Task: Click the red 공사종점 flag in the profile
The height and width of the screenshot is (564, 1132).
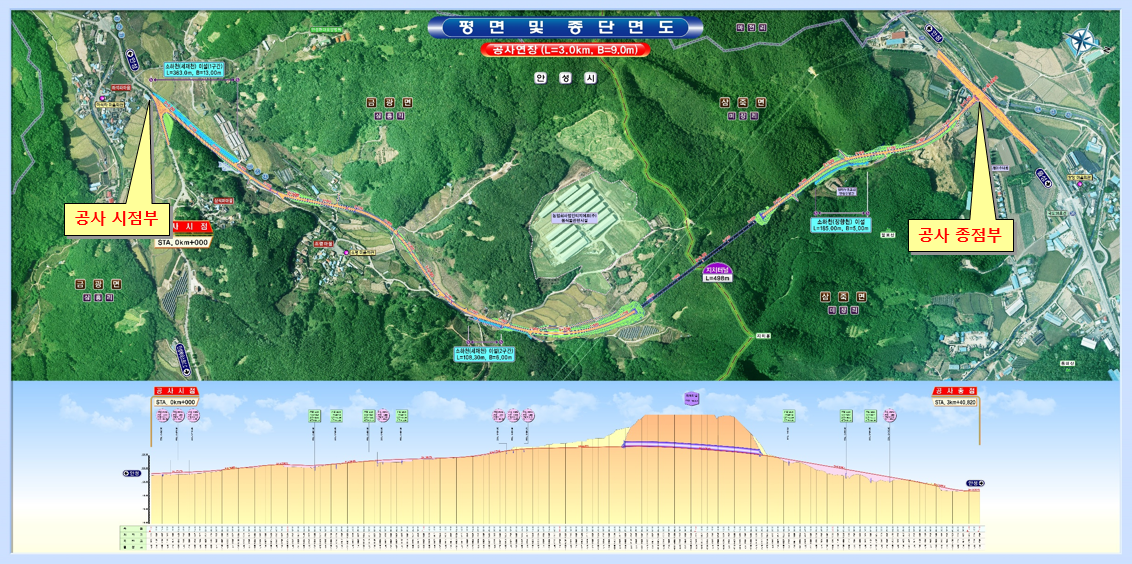Action: (956, 391)
